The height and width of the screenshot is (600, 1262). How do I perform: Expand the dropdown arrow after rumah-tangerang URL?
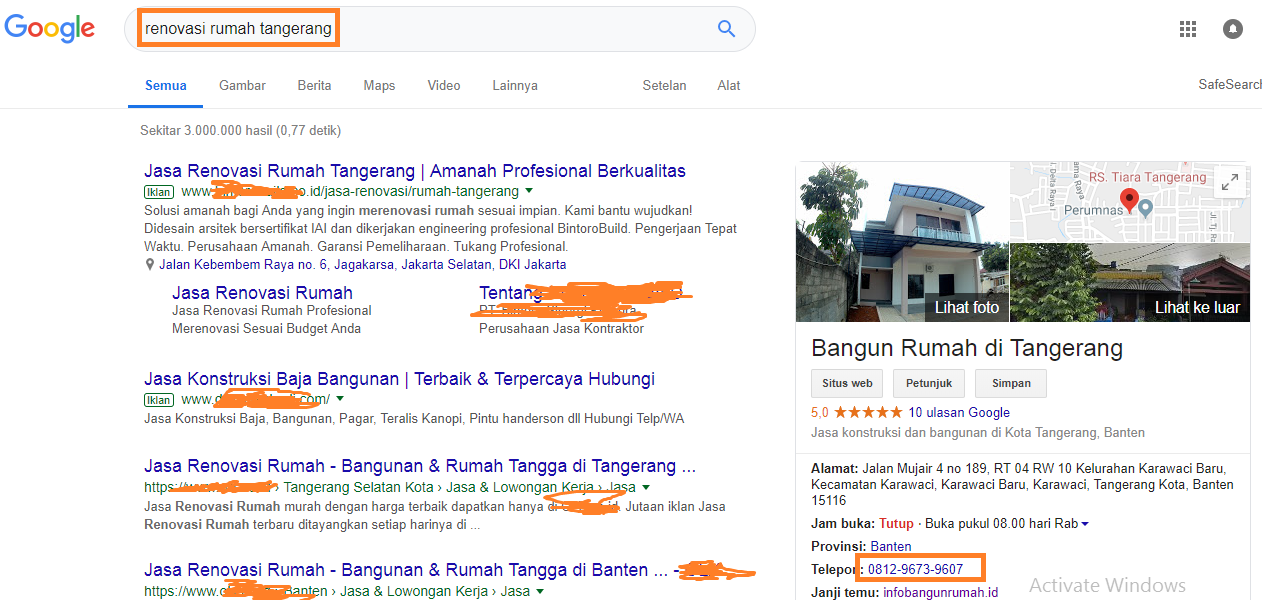point(529,191)
